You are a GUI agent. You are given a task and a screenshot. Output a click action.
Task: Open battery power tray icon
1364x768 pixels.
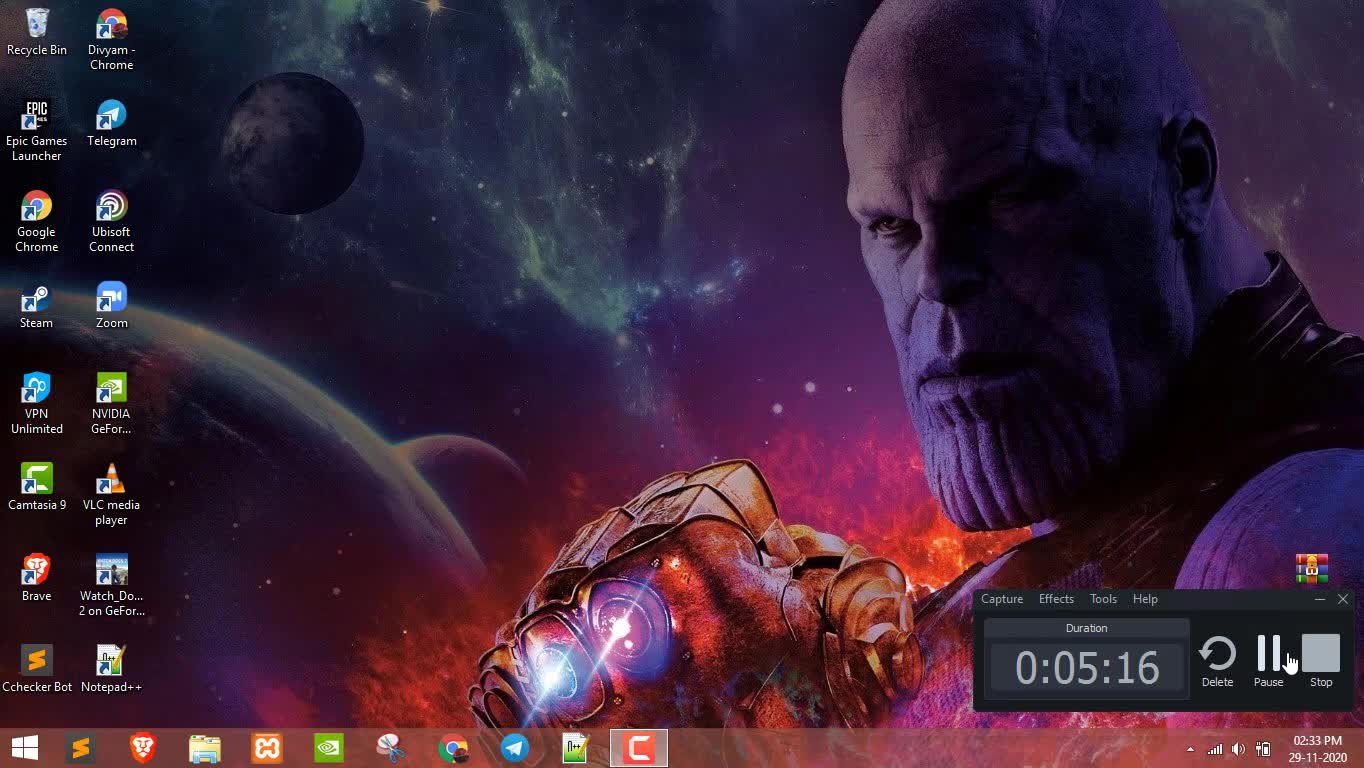click(x=1263, y=749)
